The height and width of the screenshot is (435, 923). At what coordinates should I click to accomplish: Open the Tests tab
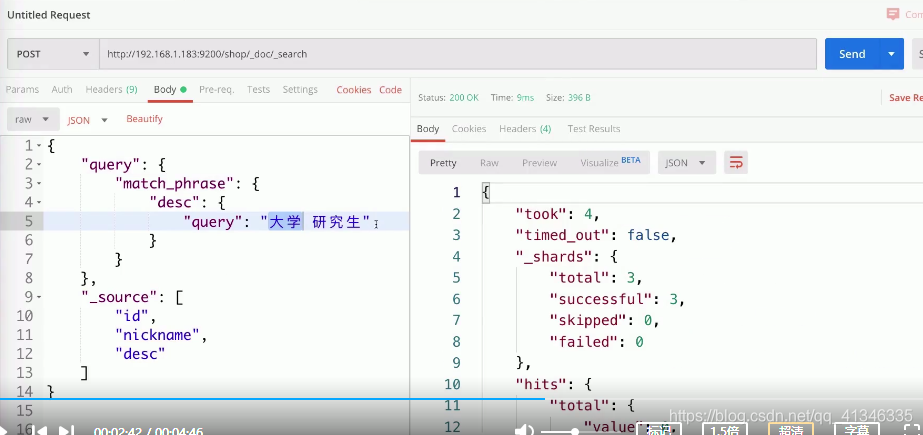click(x=258, y=89)
